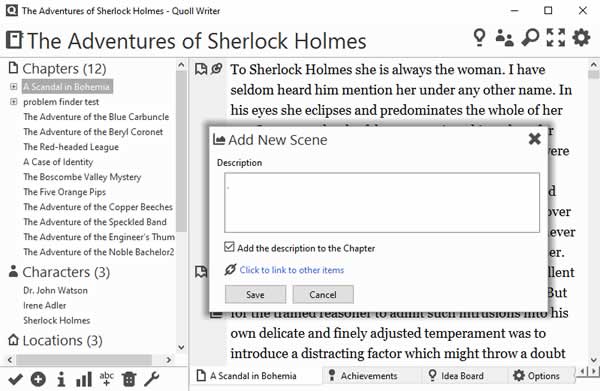Viewport: 600px width, 391px height.
Task: Click the project book icon beside the title
Action: (14, 40)
